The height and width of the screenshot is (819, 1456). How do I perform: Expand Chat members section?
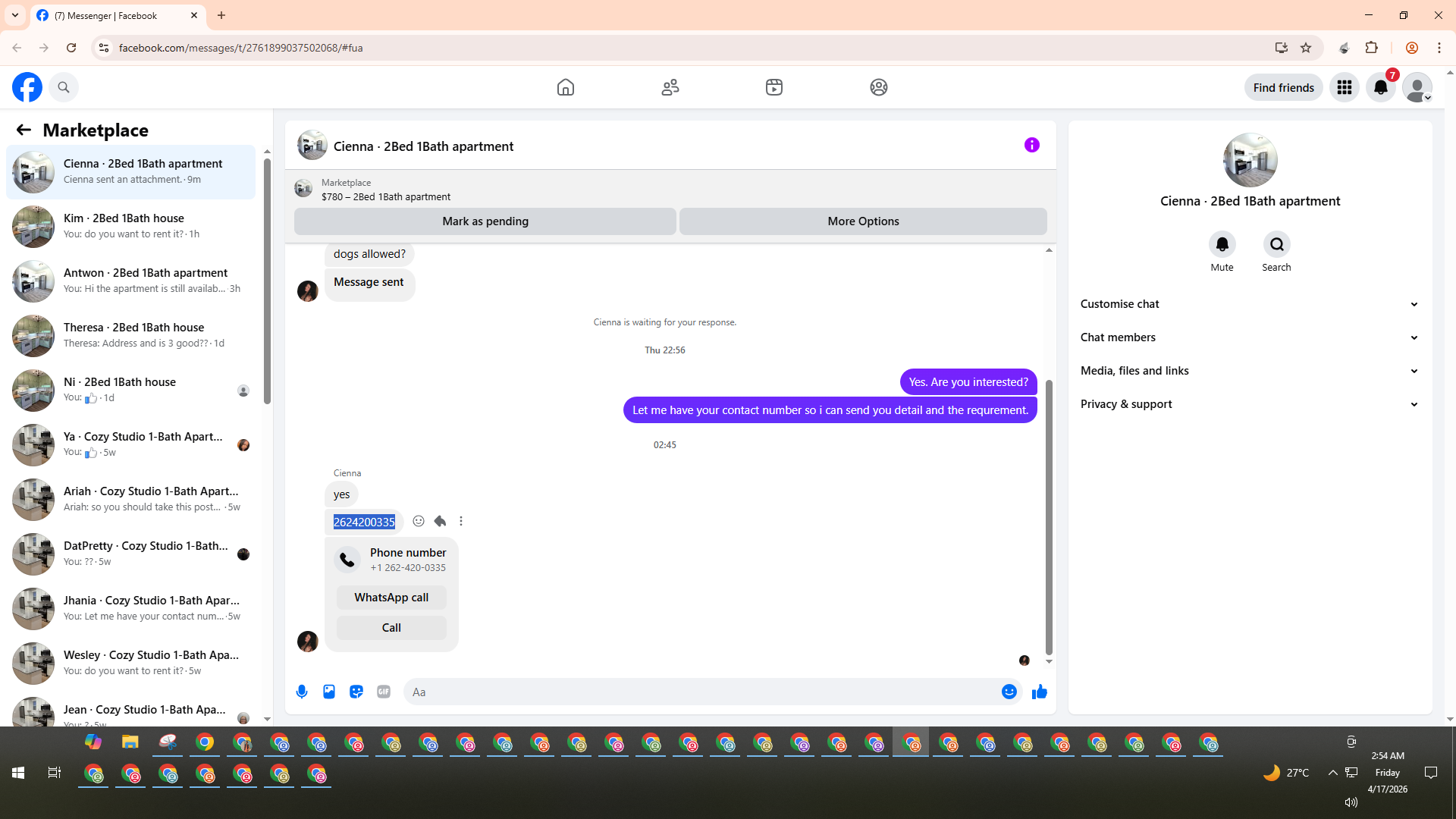point(1250,337)
